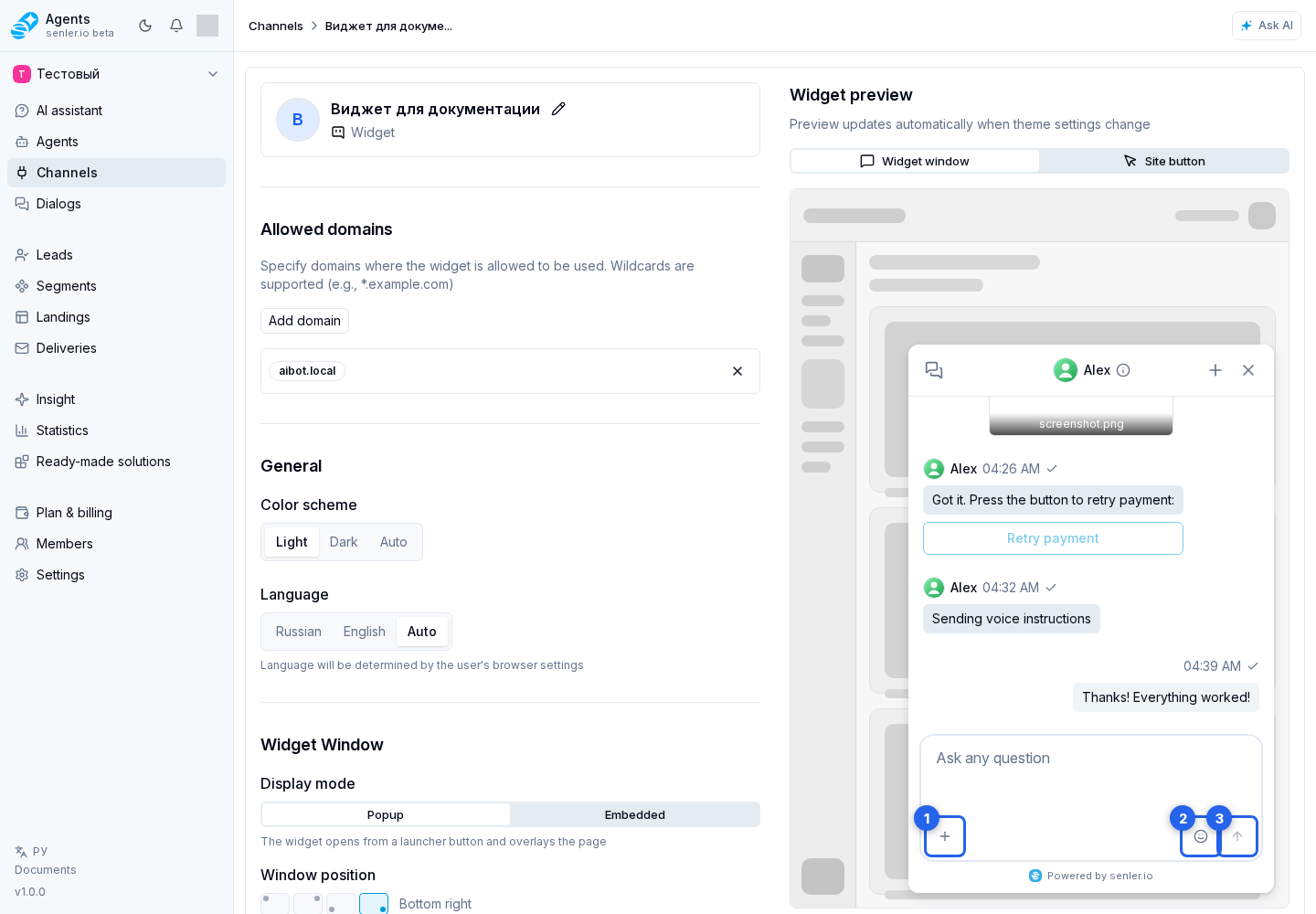Open Plan & billing
The height and width of the screenshot is (914, 1316).
pos(116,513)
